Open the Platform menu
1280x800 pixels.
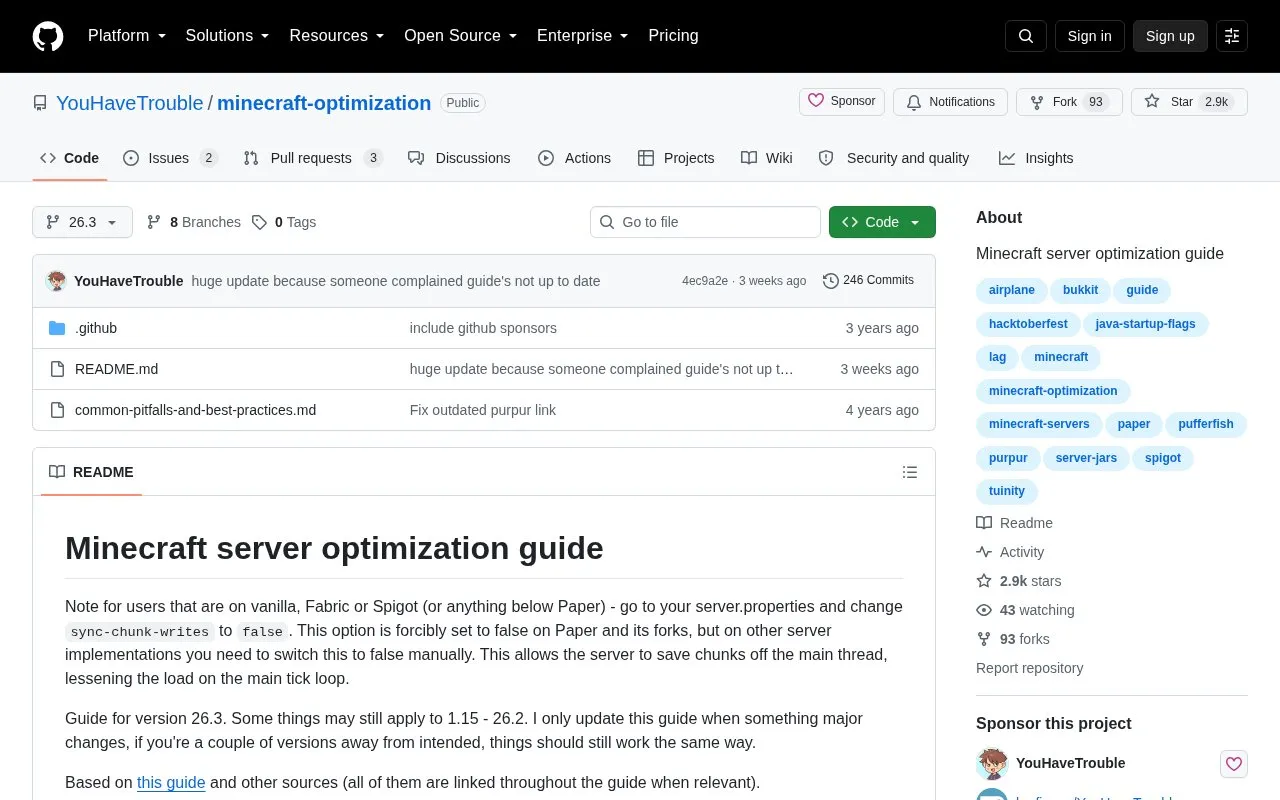tap(127, 36)
